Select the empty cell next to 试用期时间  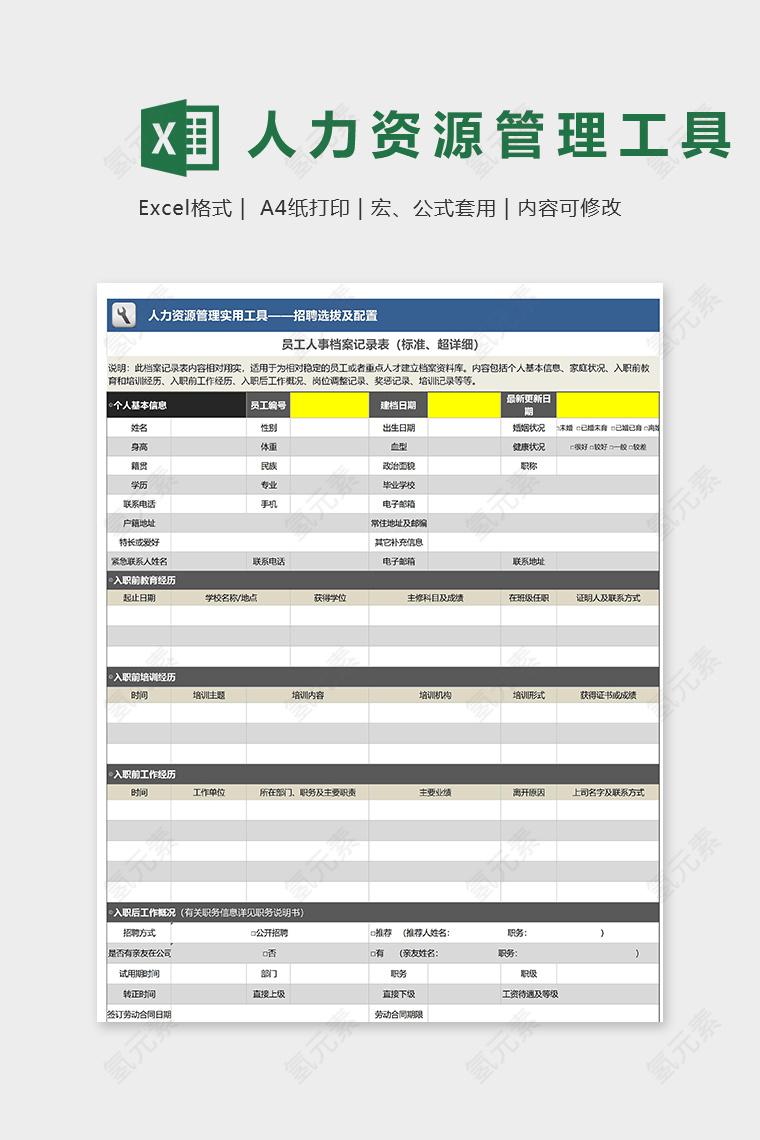coord(209,974)
